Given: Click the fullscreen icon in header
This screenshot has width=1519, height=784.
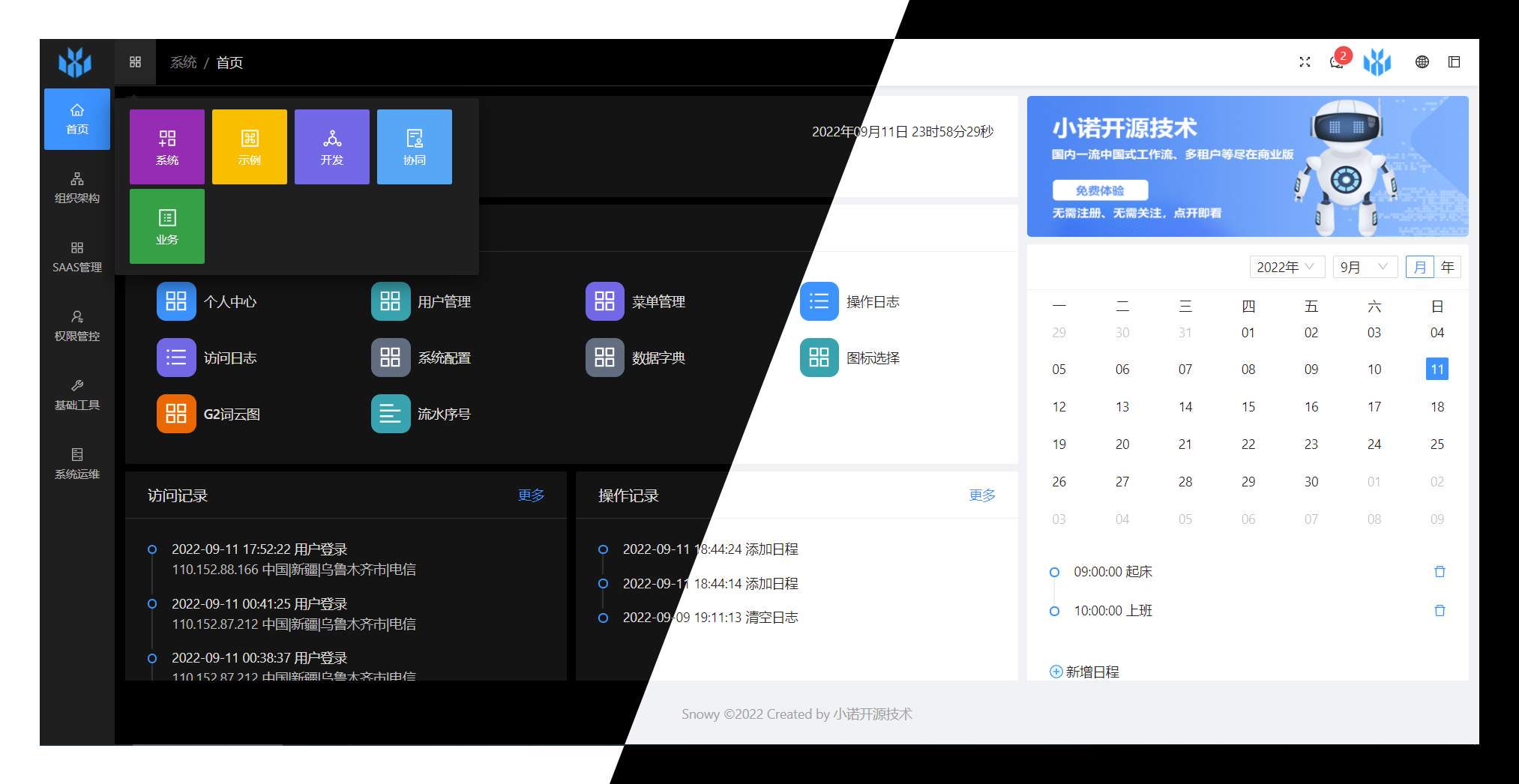Looking at the screenshot, I should tap(1305, 62).
